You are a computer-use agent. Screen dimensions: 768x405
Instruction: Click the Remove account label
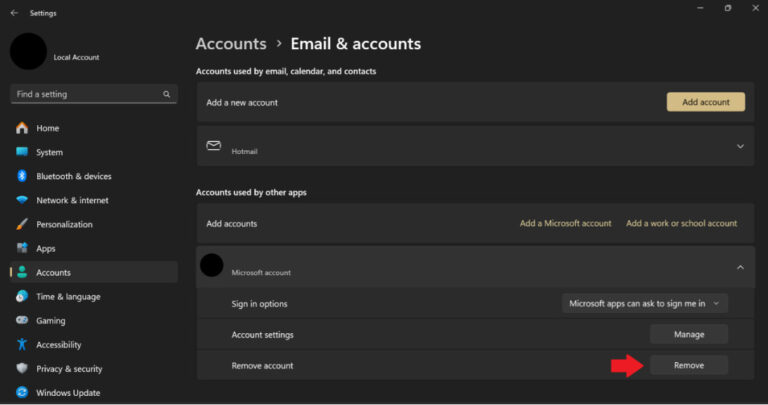click(x=263, y=366)
